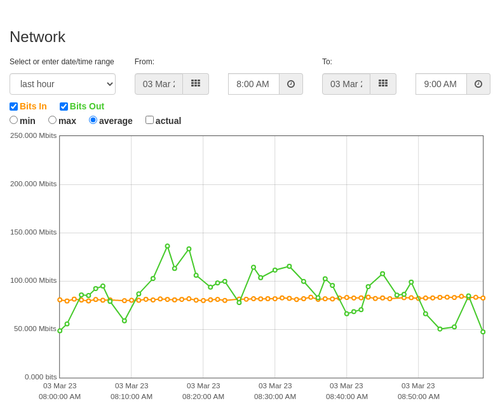500x403 pixels.
Task: Click the 08:10:00 AM time axis label
Action: tap(131, 397)
